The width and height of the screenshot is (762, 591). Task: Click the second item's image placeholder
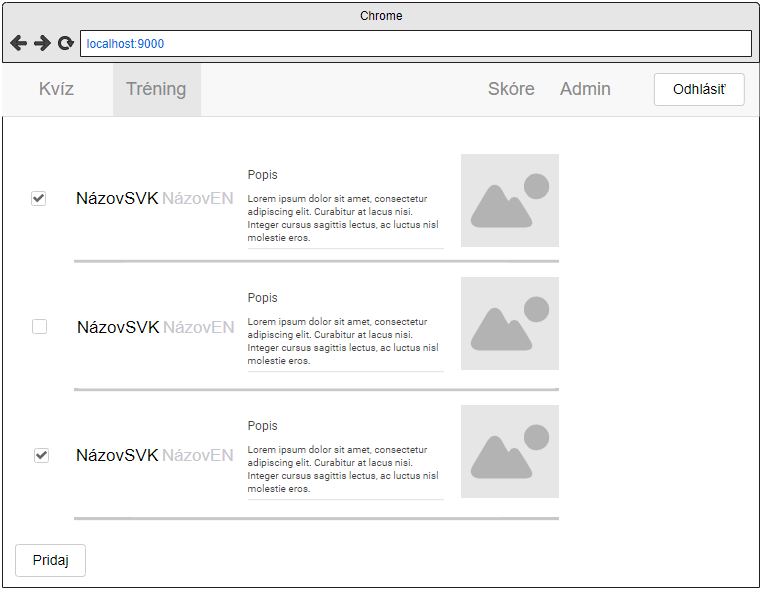click(x=509, y=323)
